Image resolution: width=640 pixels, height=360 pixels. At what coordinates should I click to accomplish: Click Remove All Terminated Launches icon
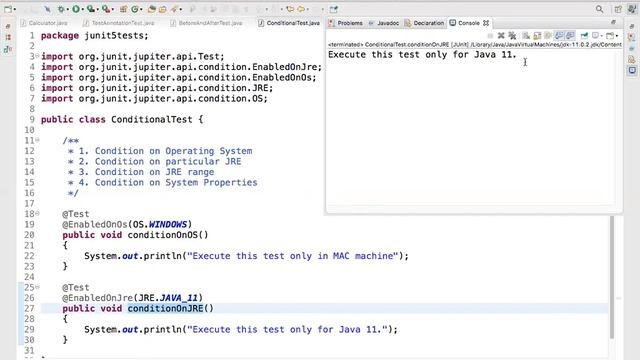(x=512, y=36)
